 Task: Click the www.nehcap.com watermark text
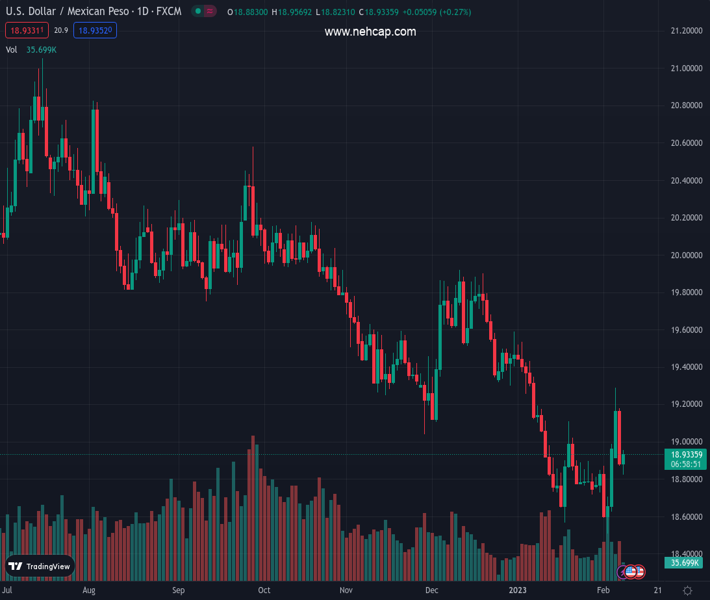(370, 32)
